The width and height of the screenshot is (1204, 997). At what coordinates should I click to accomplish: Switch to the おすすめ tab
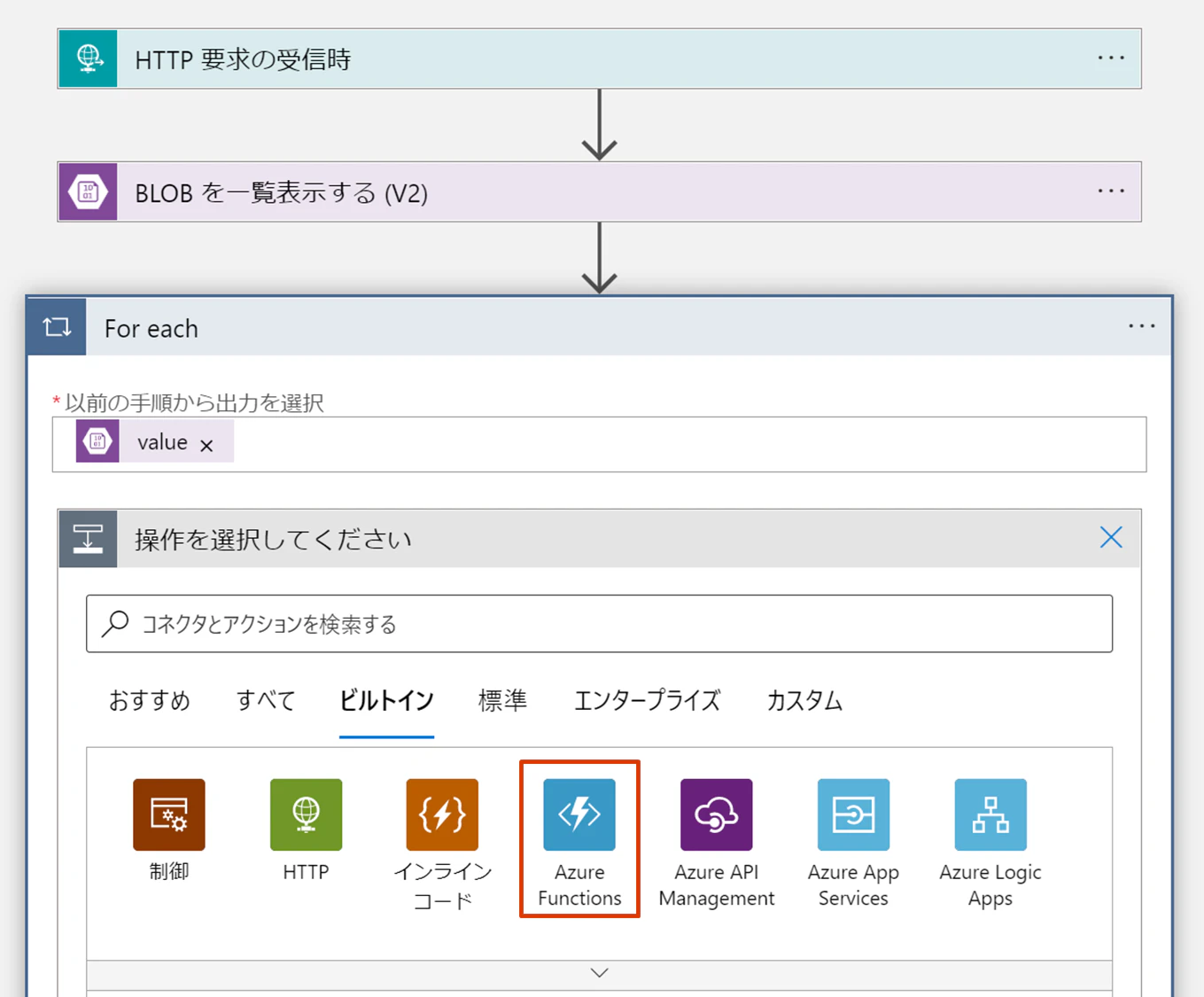coord(150,700)
